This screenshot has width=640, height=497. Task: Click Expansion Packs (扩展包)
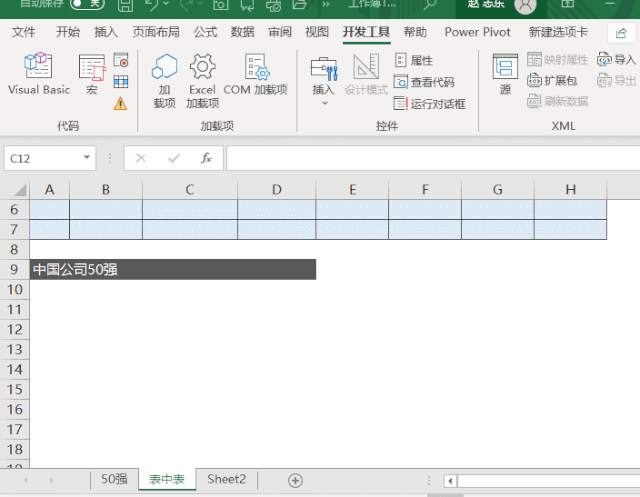pos(552,80)
